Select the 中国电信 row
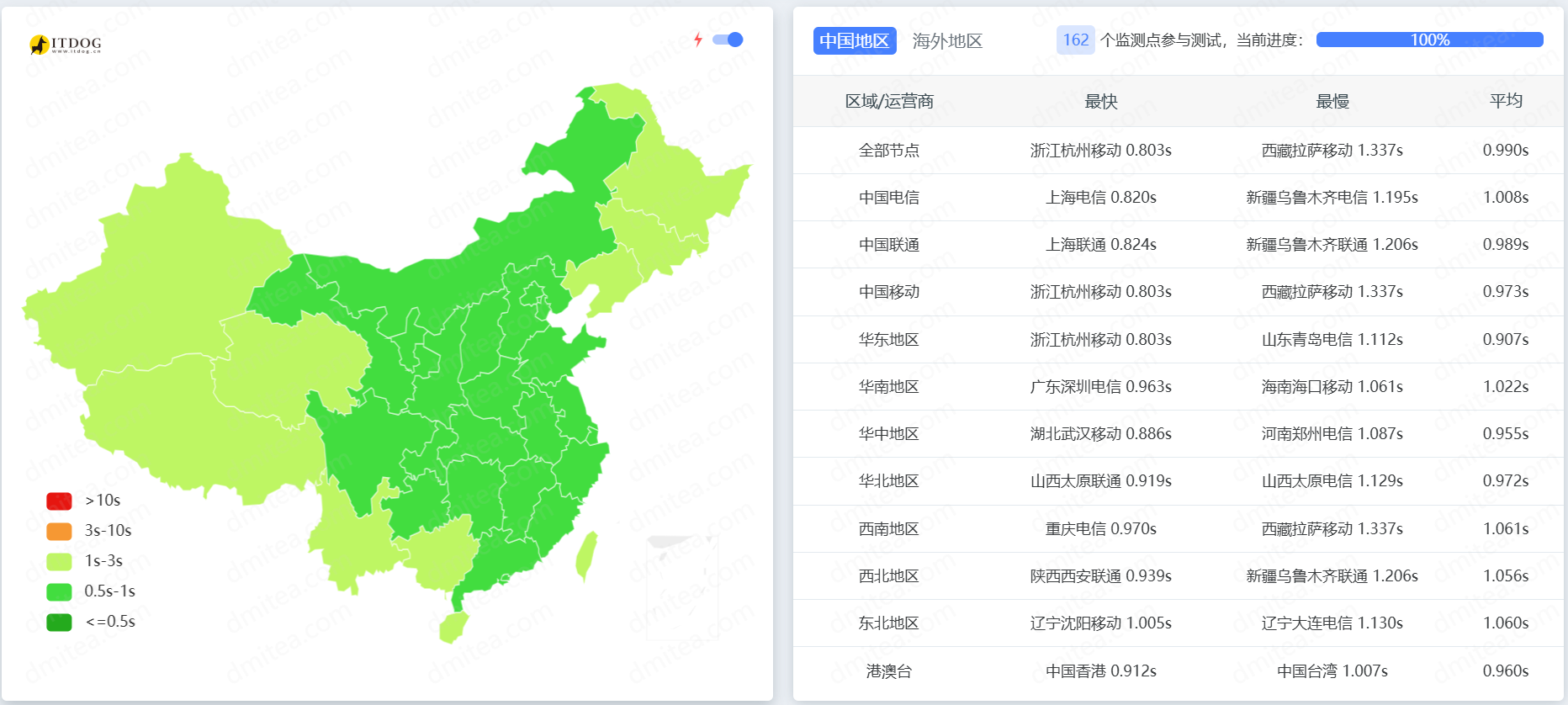This screenshot has height=705, width=1568. pyautogui.click(x=888, y=198)
